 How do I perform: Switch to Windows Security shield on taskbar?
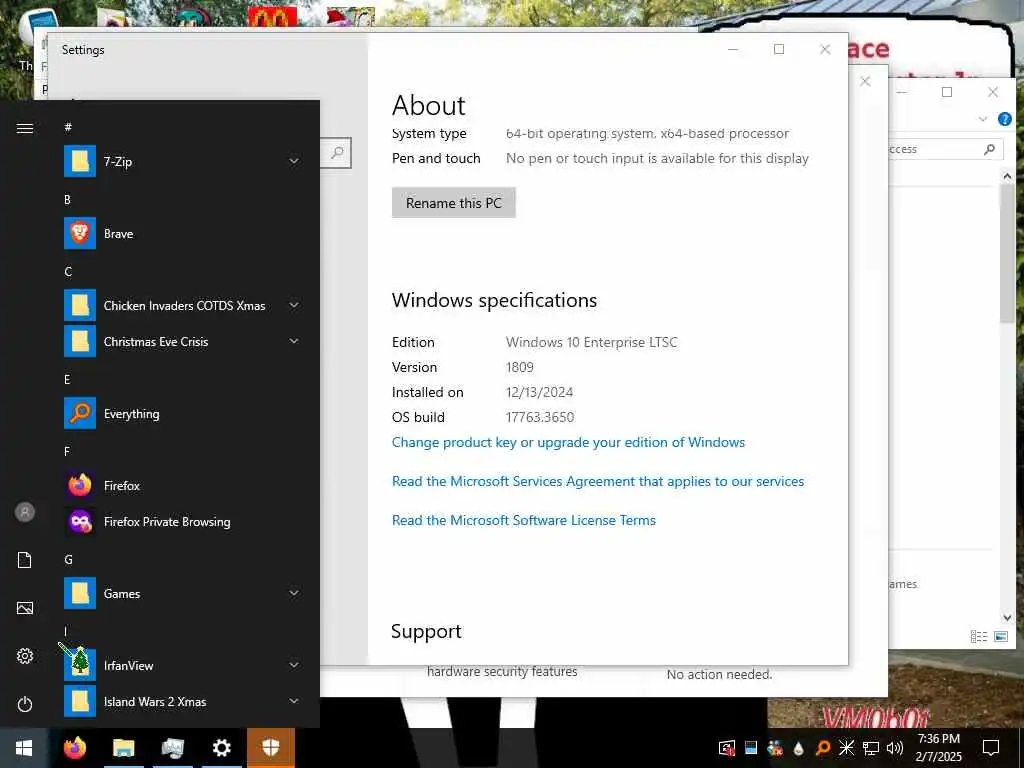[271, 748]
